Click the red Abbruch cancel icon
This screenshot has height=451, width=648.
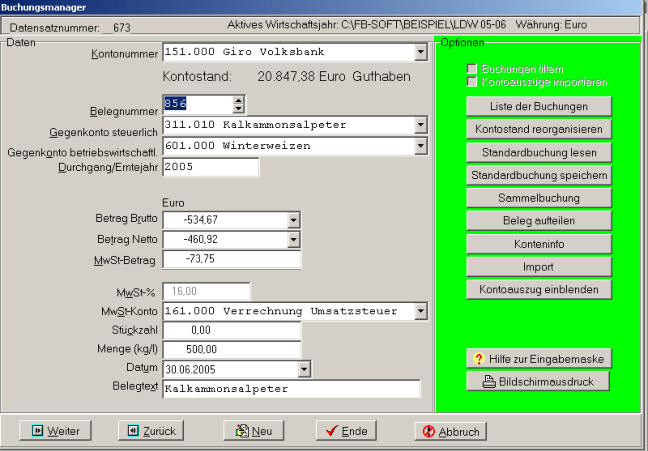pyautogui.click(x=429, y=431)
